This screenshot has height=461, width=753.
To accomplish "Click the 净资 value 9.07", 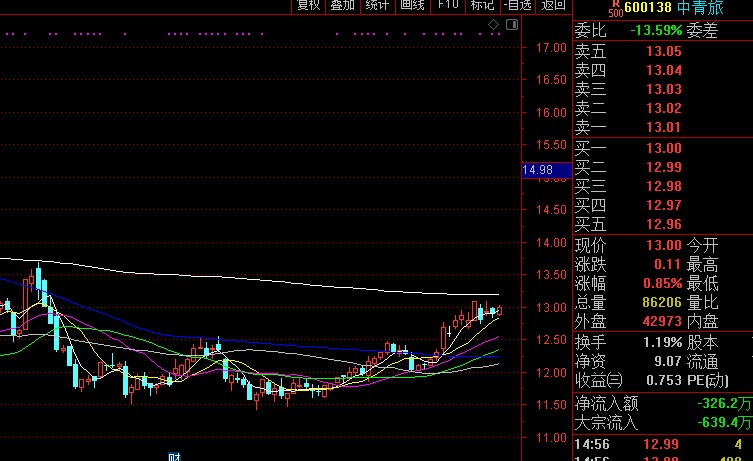I will coord(668,361).
